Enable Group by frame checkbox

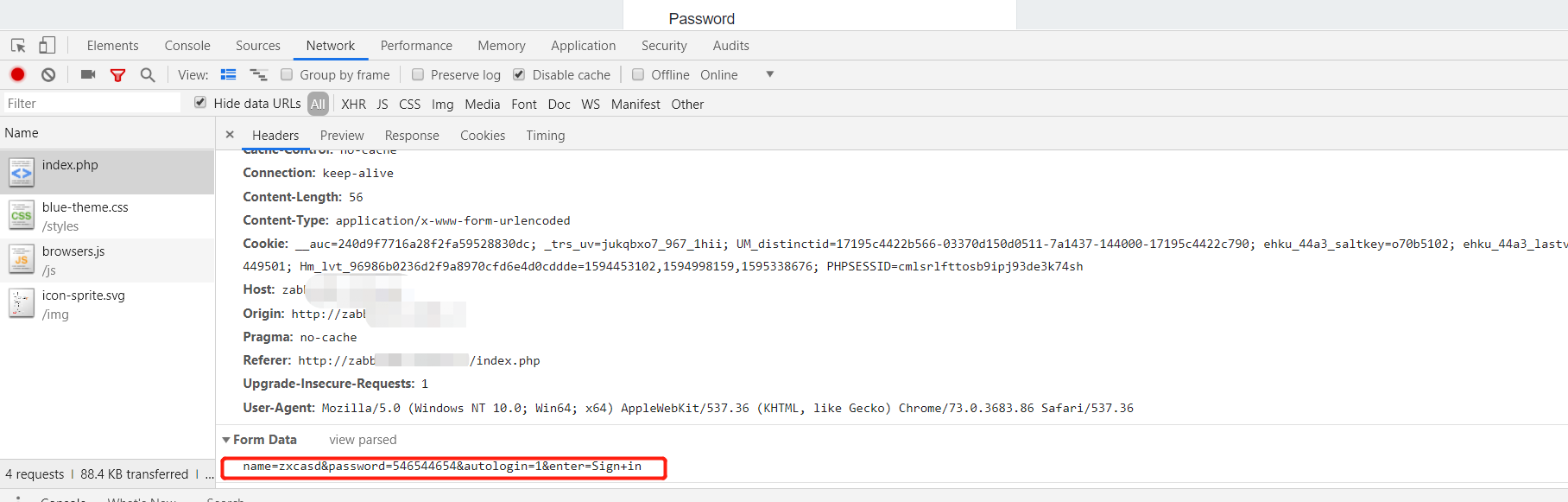tap(287, 75)
